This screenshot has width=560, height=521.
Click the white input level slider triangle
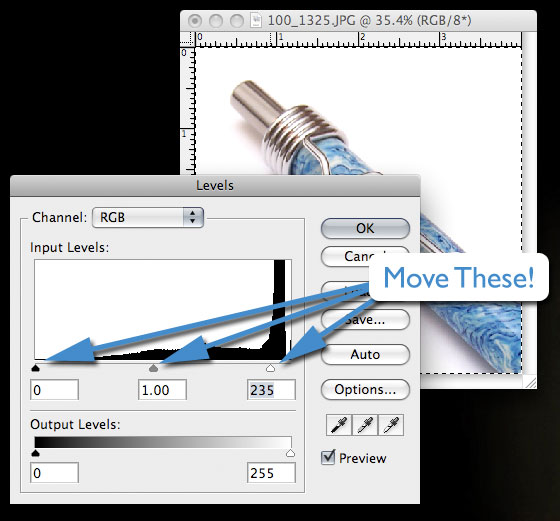(271, 368)
